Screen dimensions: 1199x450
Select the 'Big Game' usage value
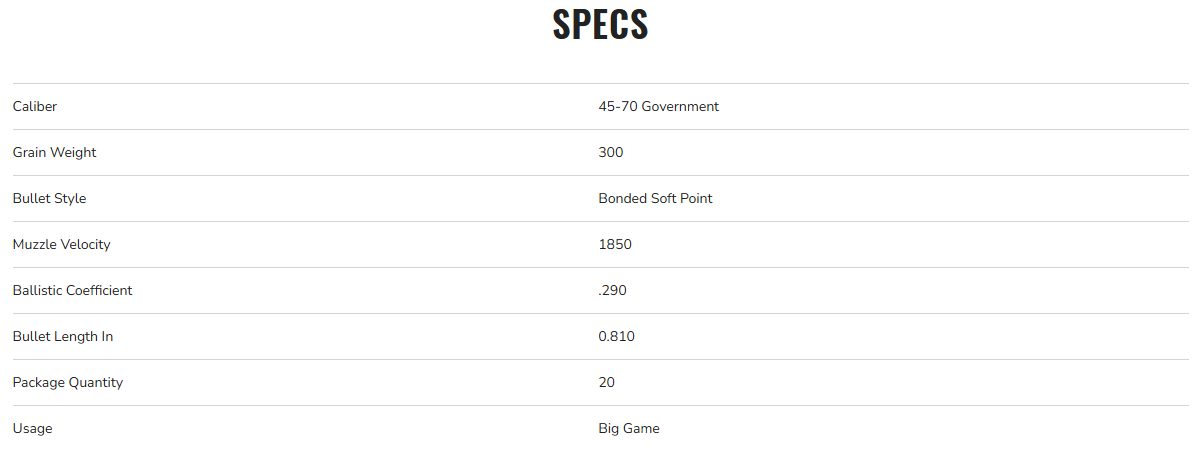(x=629, y=428)
